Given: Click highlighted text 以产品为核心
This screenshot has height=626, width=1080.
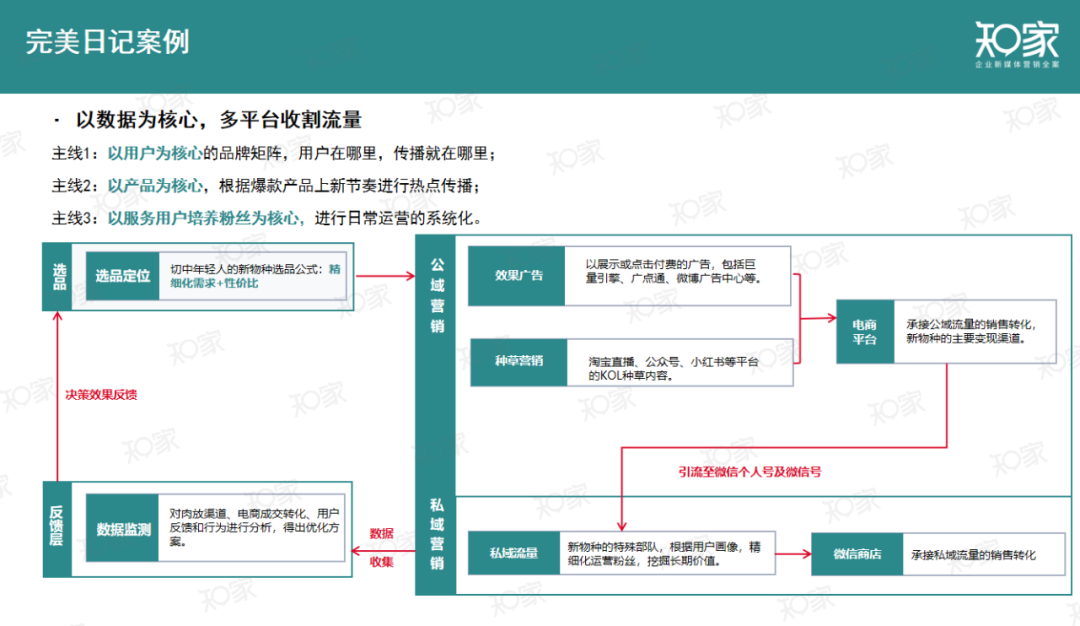Looking at the screenshot, I should point(155,185).
